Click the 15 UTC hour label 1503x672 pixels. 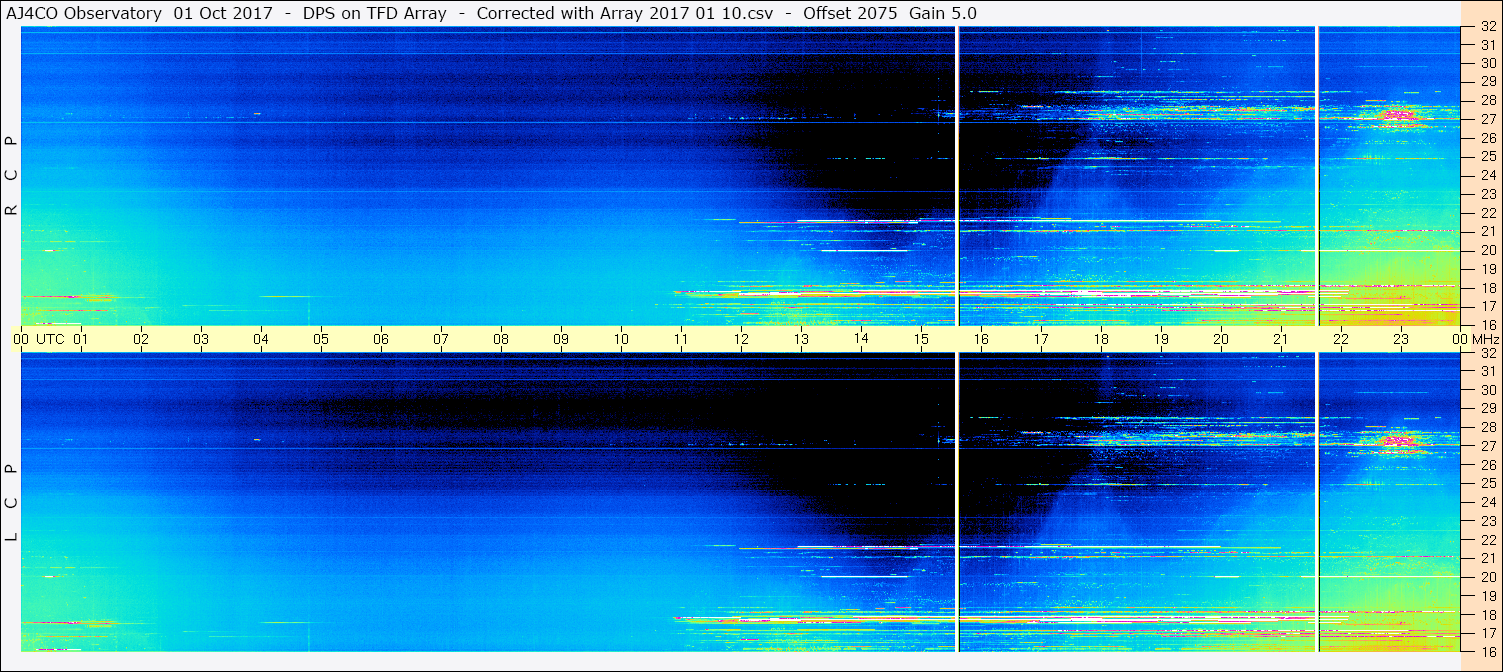tap(921, 339)
